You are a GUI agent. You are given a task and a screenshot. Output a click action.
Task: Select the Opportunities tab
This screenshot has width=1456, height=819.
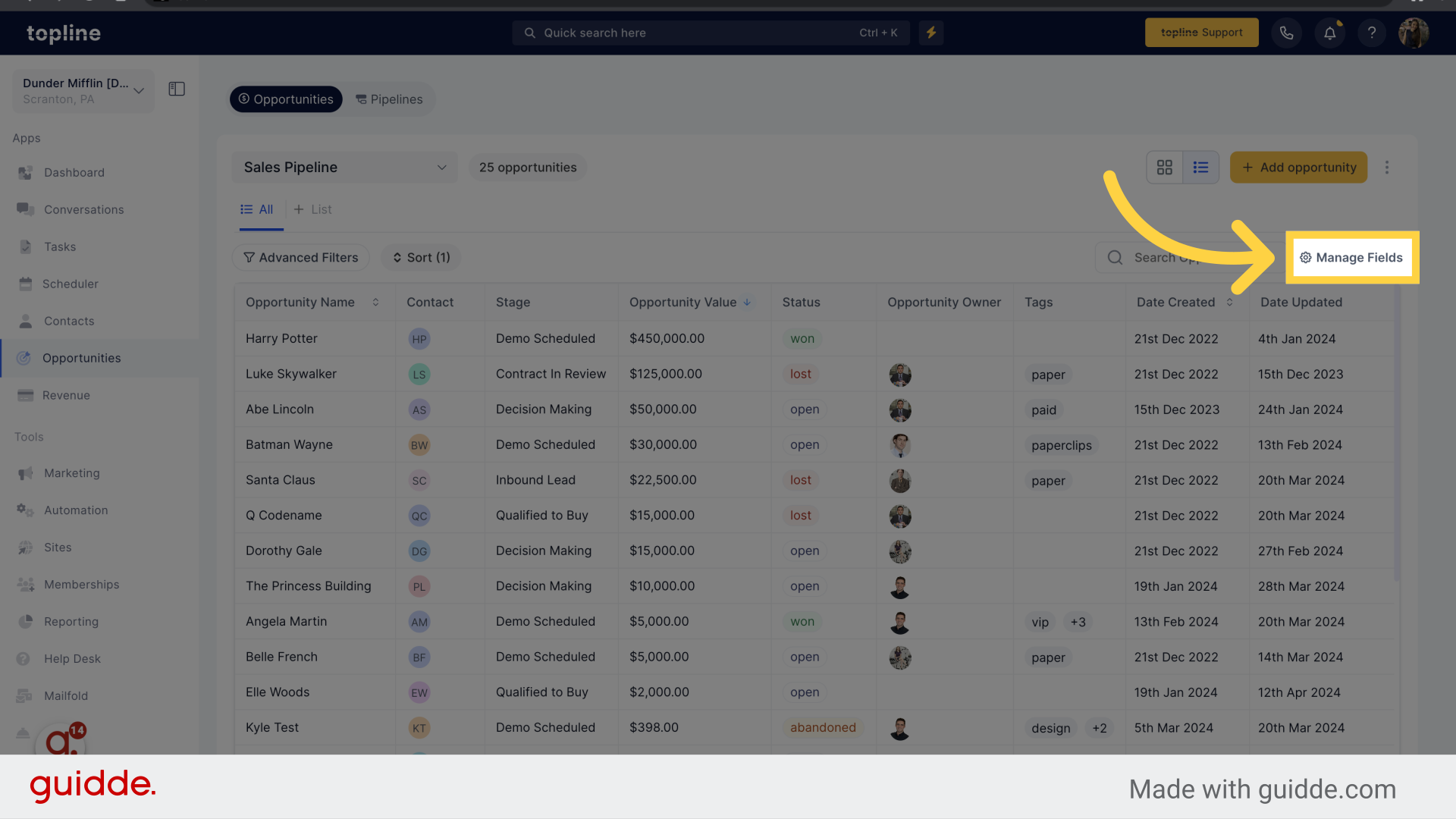click(286, 99)
